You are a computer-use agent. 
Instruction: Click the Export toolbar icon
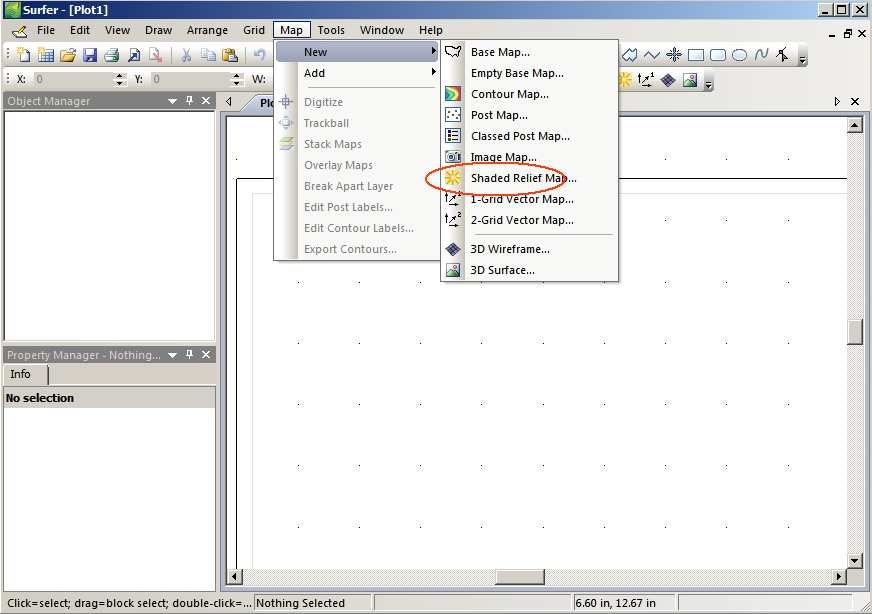156,55
